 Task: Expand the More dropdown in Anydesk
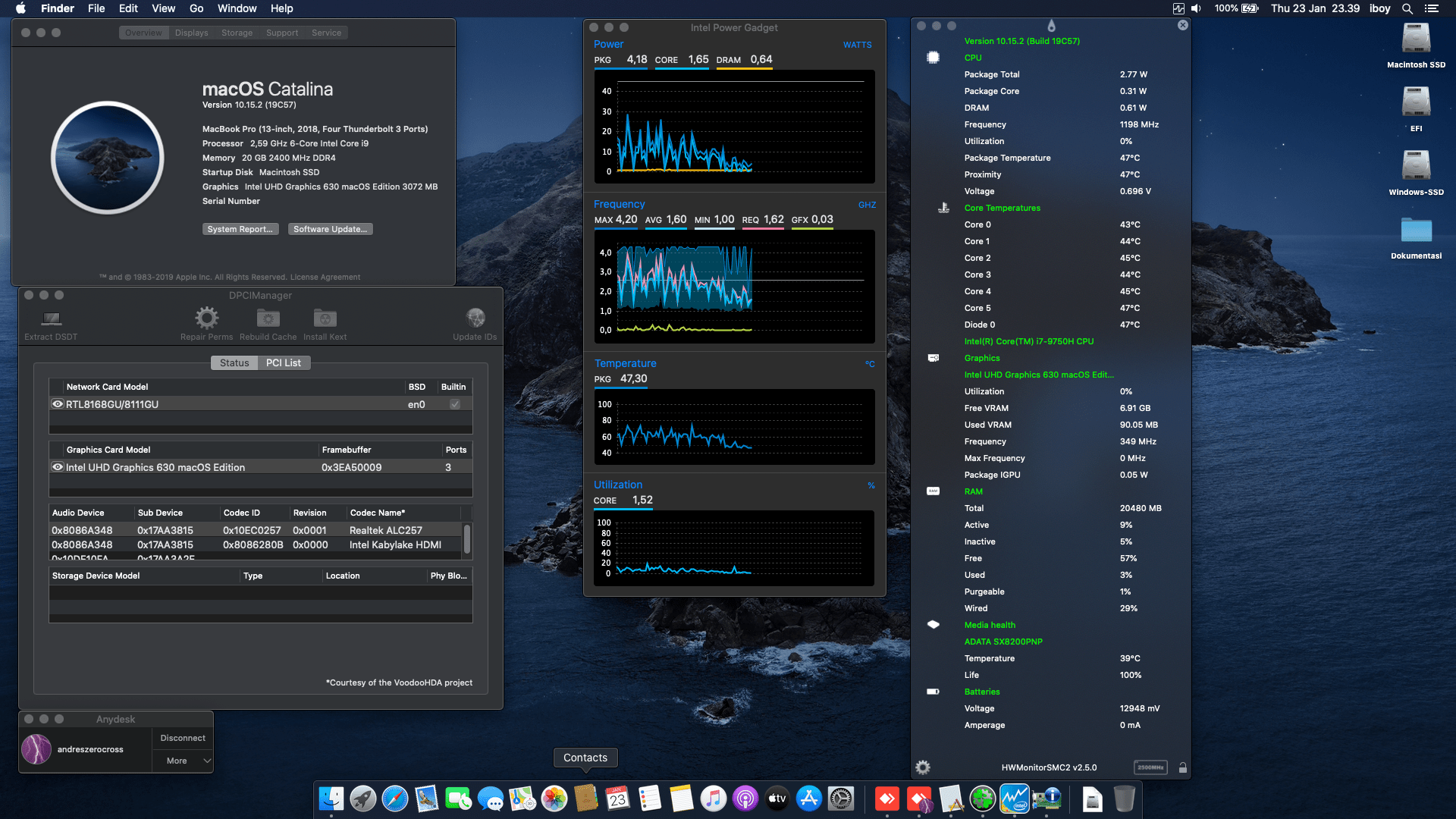point(183,761)
